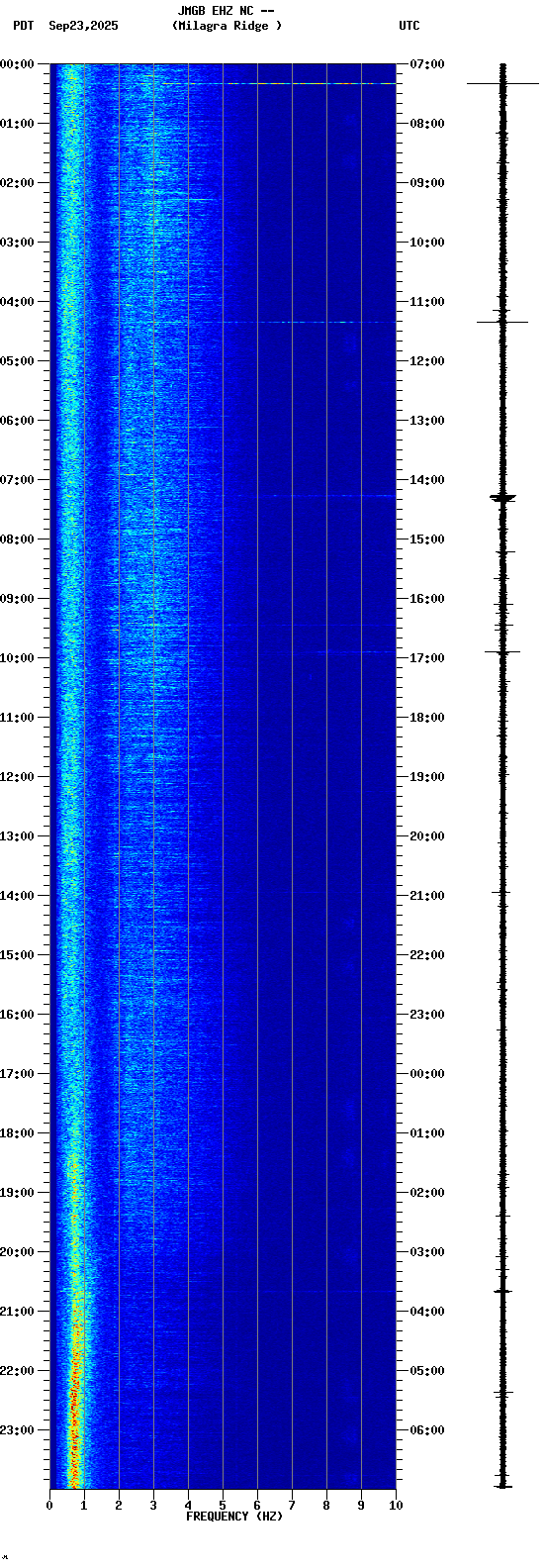Click the 06:00 PDT time label
This screenshot has height=1568, width=546.
pyautogui.click(x=17, y=421)
